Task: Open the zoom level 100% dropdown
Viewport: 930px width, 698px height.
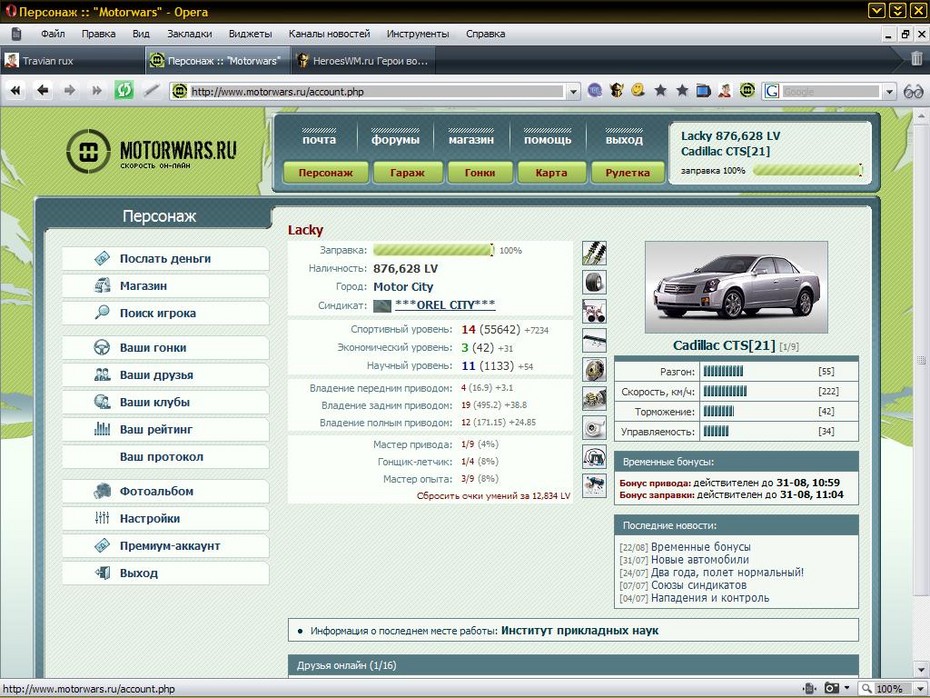Action: coord(920,689)
